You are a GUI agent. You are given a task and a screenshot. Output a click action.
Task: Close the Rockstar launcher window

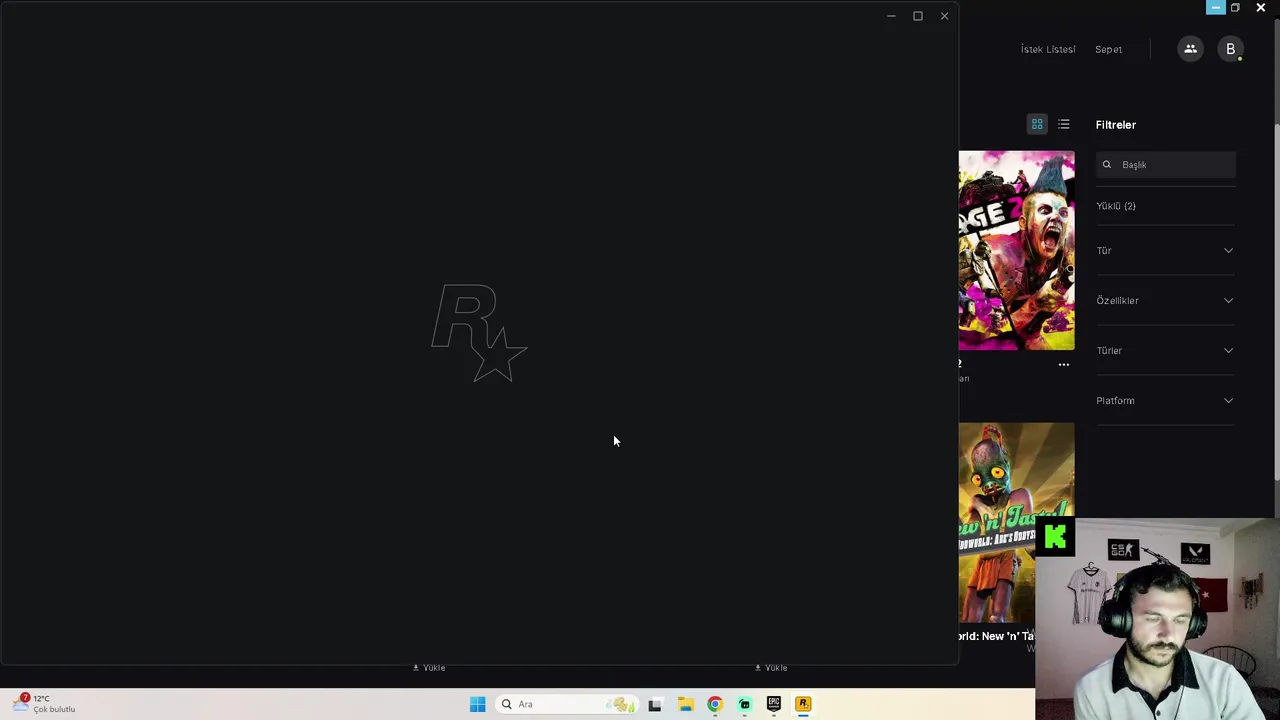(x=944, y=16)
